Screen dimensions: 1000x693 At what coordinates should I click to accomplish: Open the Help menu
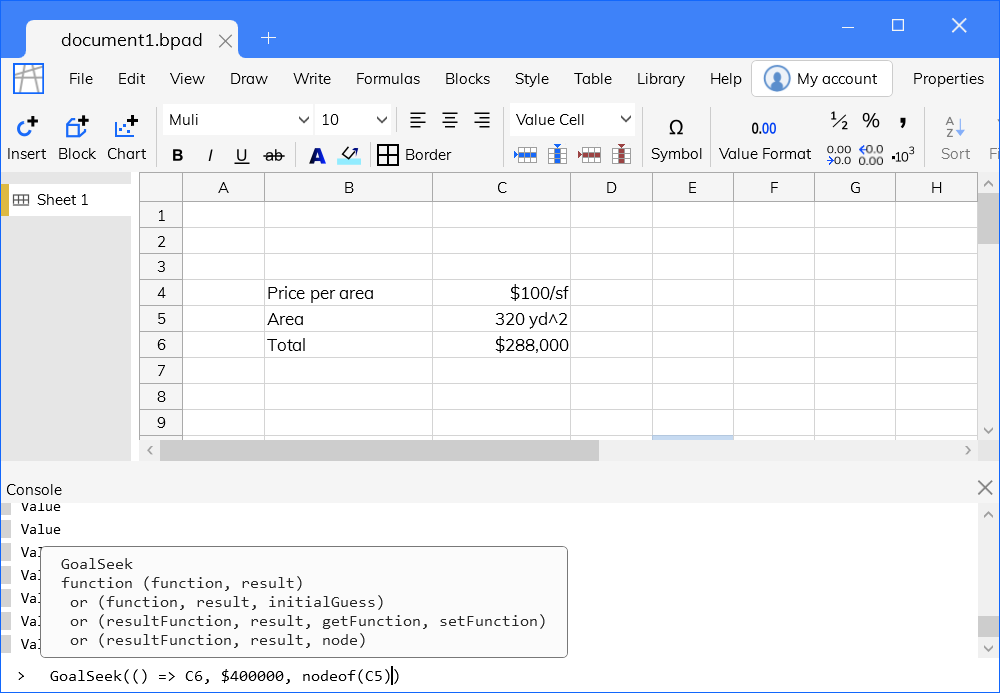[726, 79]
